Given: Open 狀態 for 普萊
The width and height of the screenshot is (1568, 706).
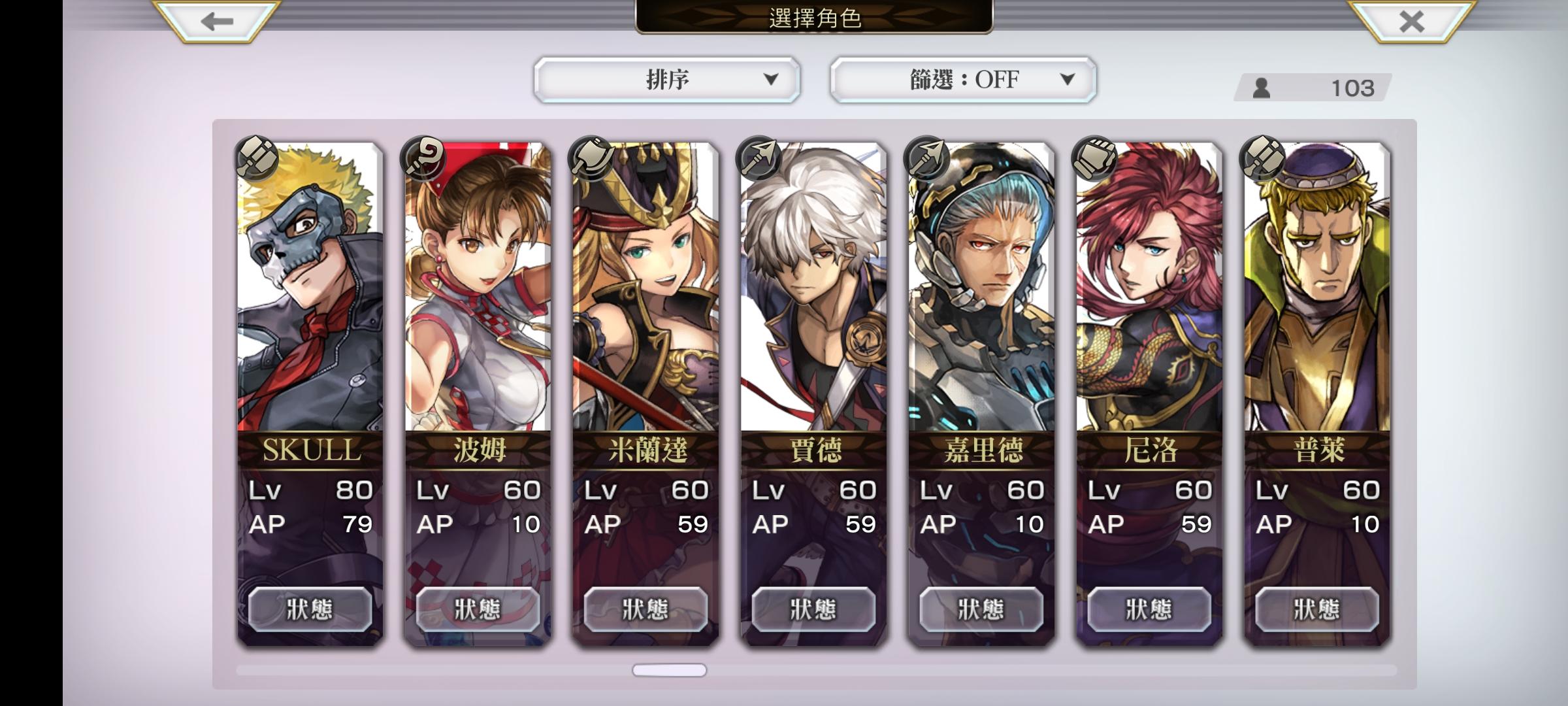Looking at the screenshot, I should [1317, 609].
